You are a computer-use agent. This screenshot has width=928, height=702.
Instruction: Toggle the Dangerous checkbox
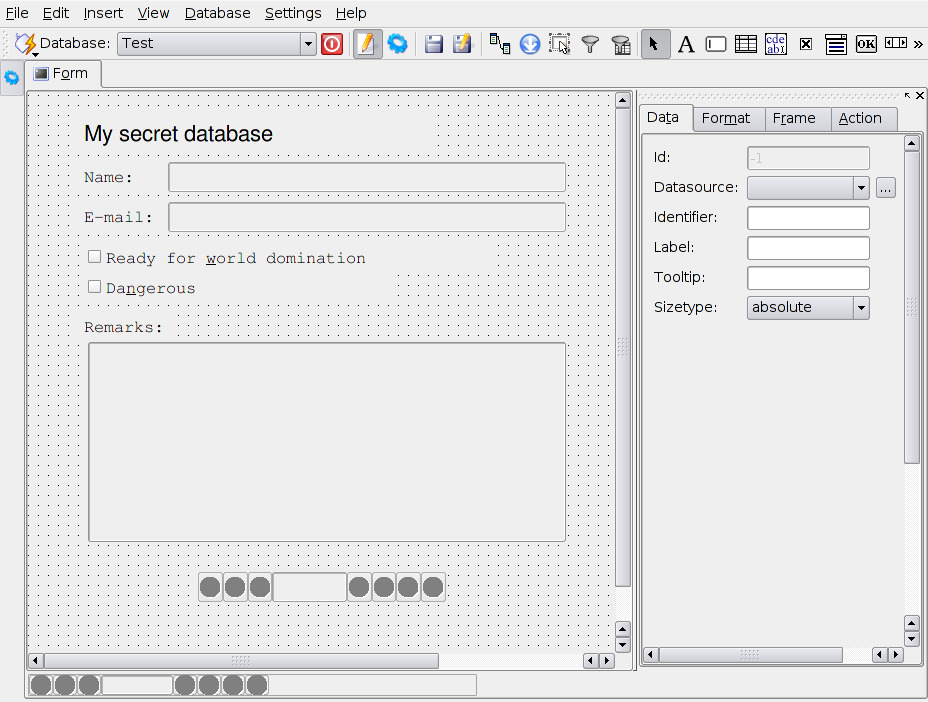pos(95,287)
